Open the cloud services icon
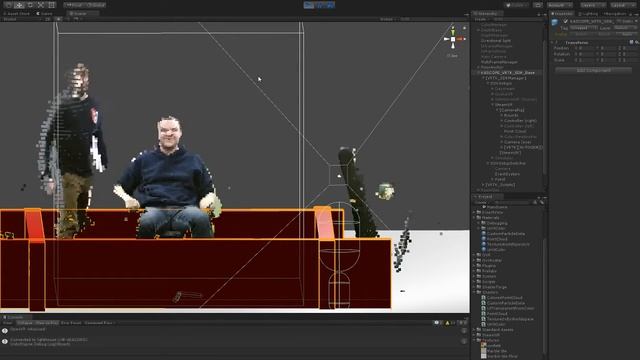 pyautogui.click(x=538, y=5)
